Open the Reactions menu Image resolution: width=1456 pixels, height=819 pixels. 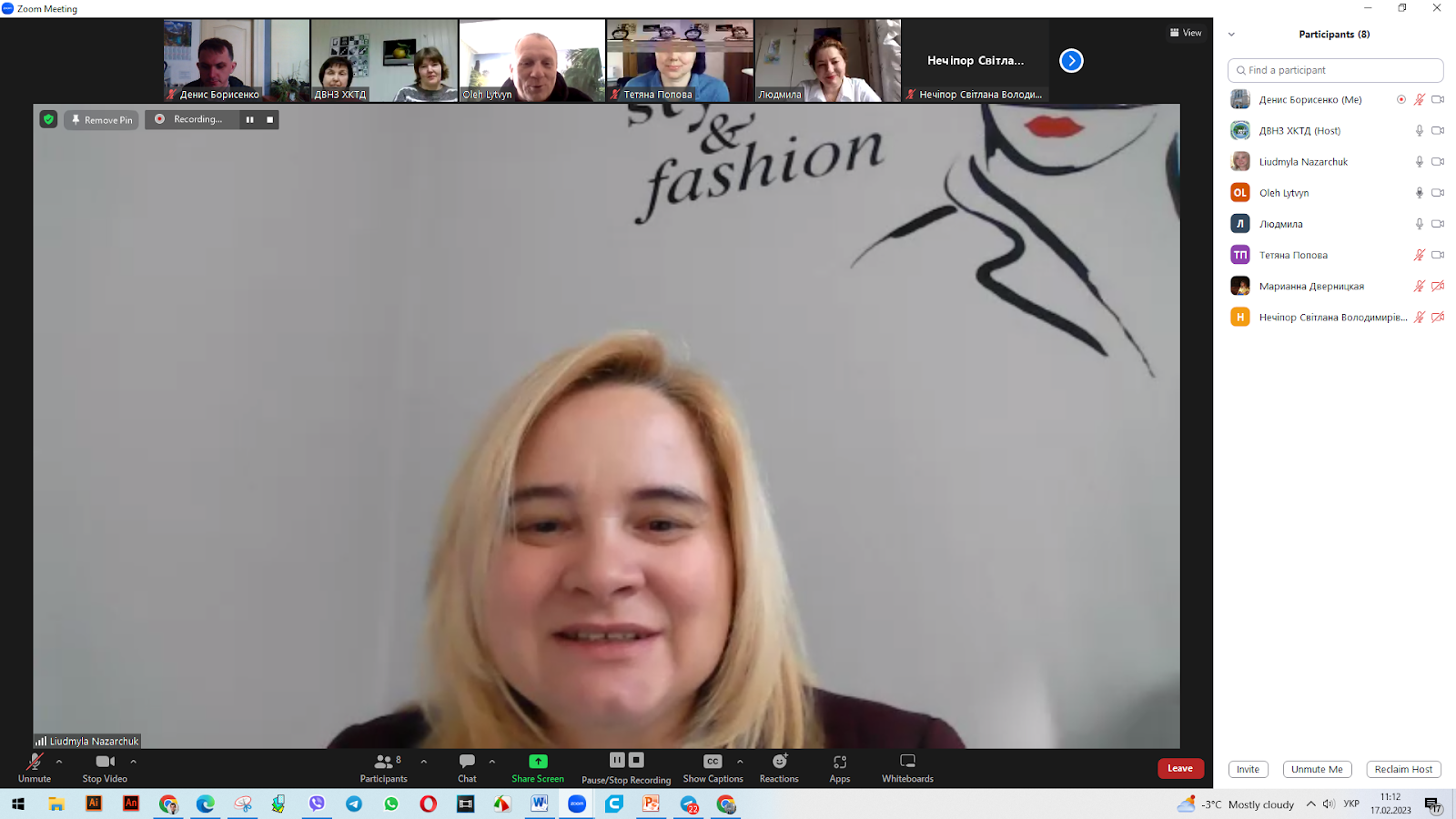(779, 767)
